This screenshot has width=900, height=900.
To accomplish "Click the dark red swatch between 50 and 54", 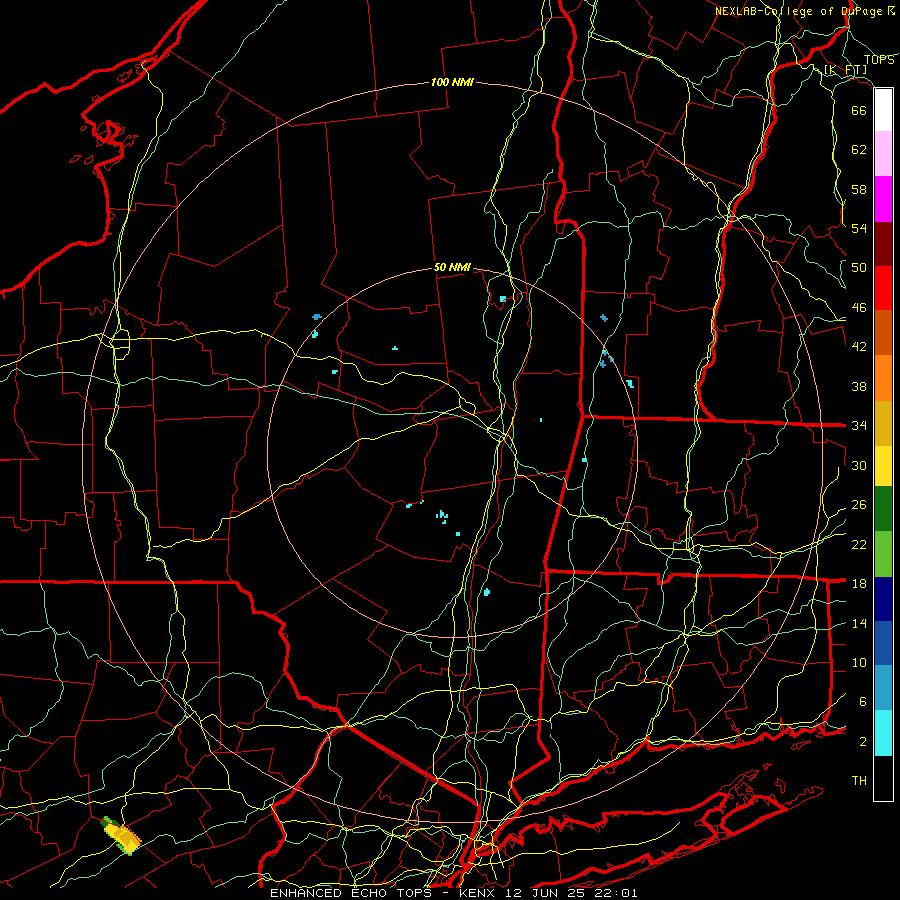I will [883, 244].
